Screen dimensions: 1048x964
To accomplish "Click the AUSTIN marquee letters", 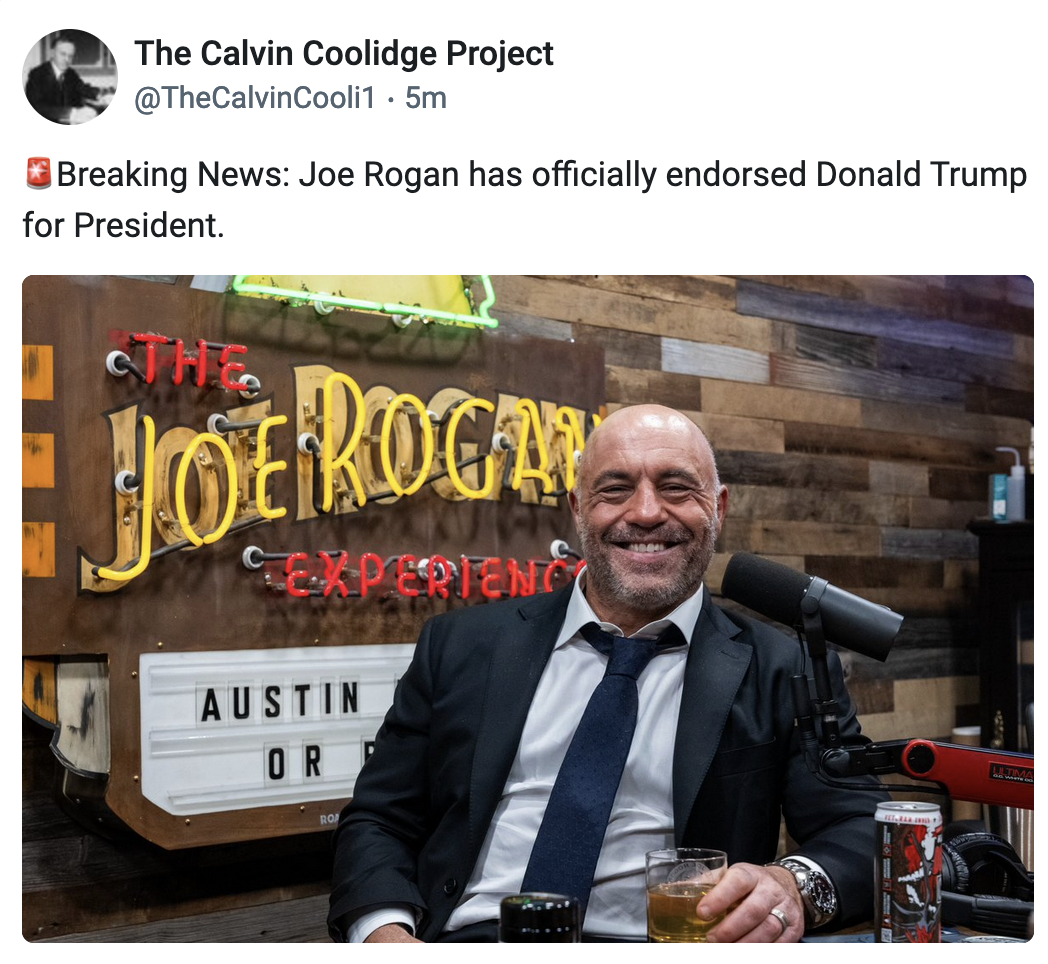I will (x=280, y=701).
